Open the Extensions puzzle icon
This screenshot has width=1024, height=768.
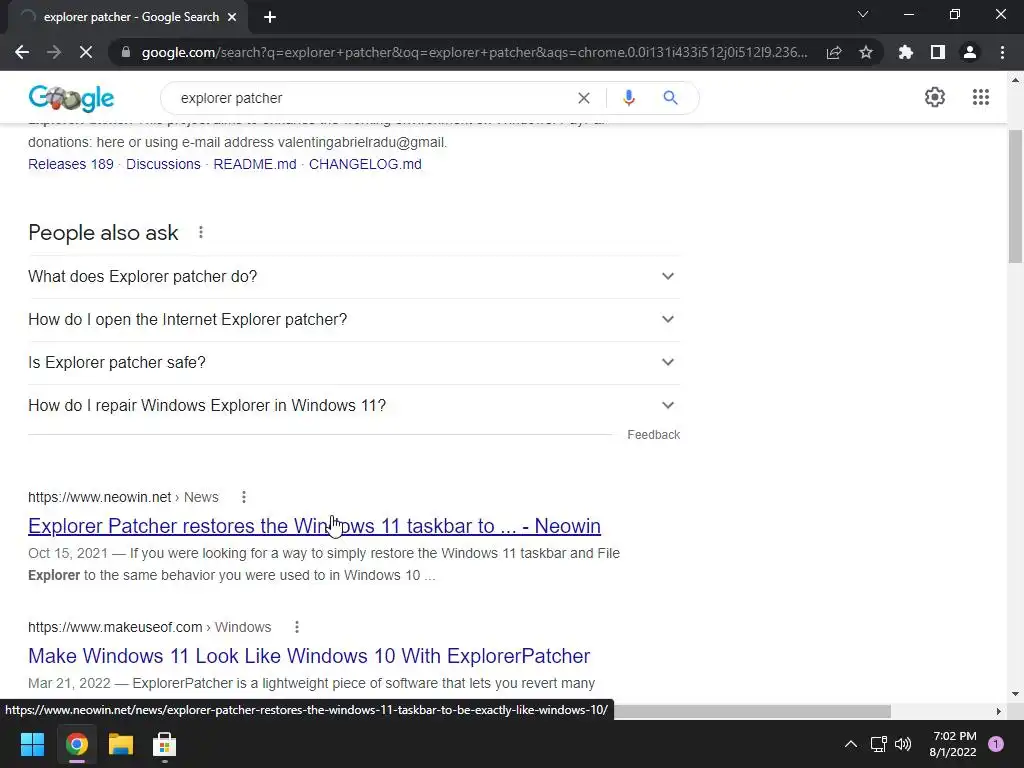coord(906,52)
